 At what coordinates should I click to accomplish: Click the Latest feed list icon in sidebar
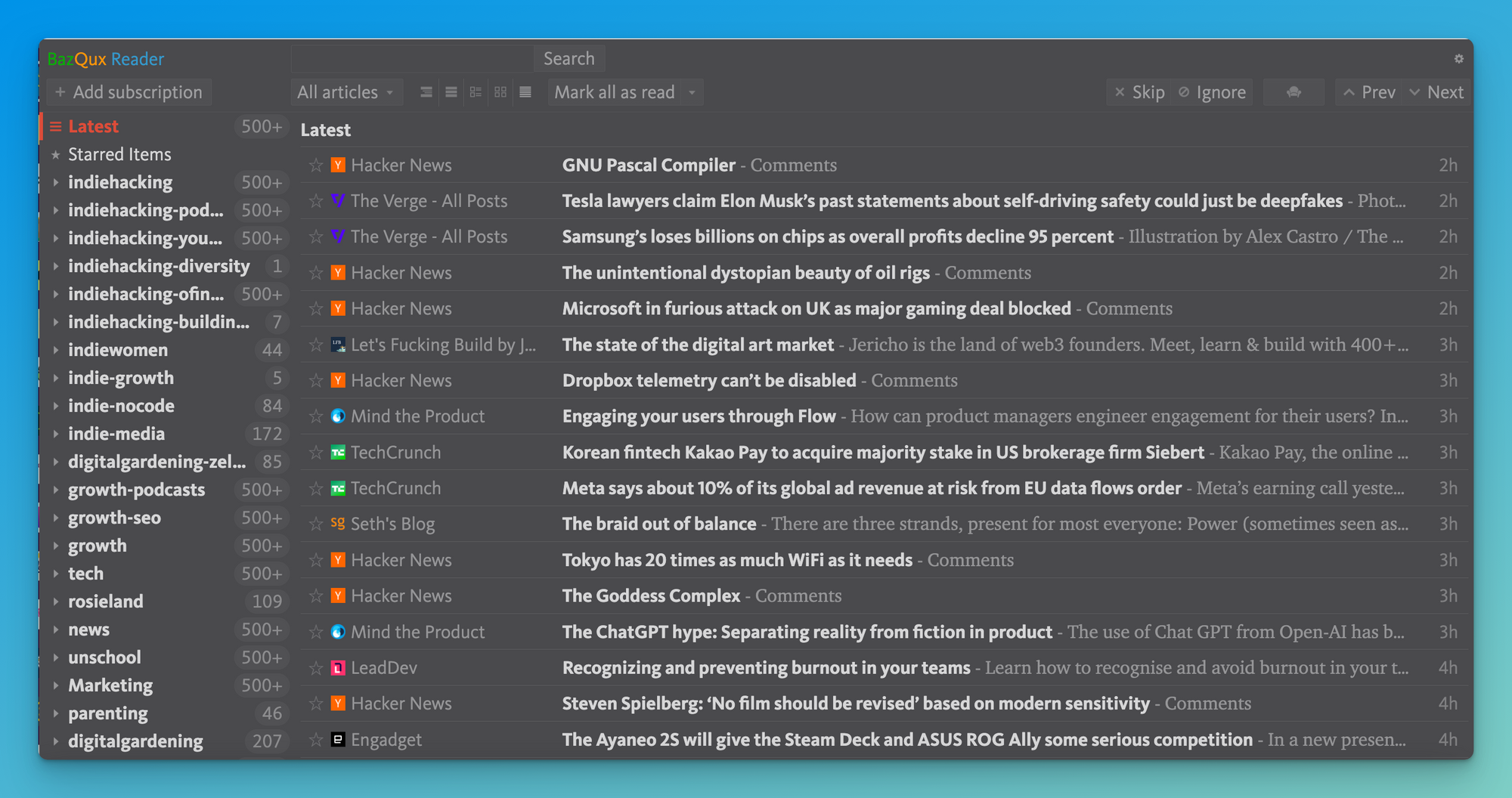[x=56, y=127]
